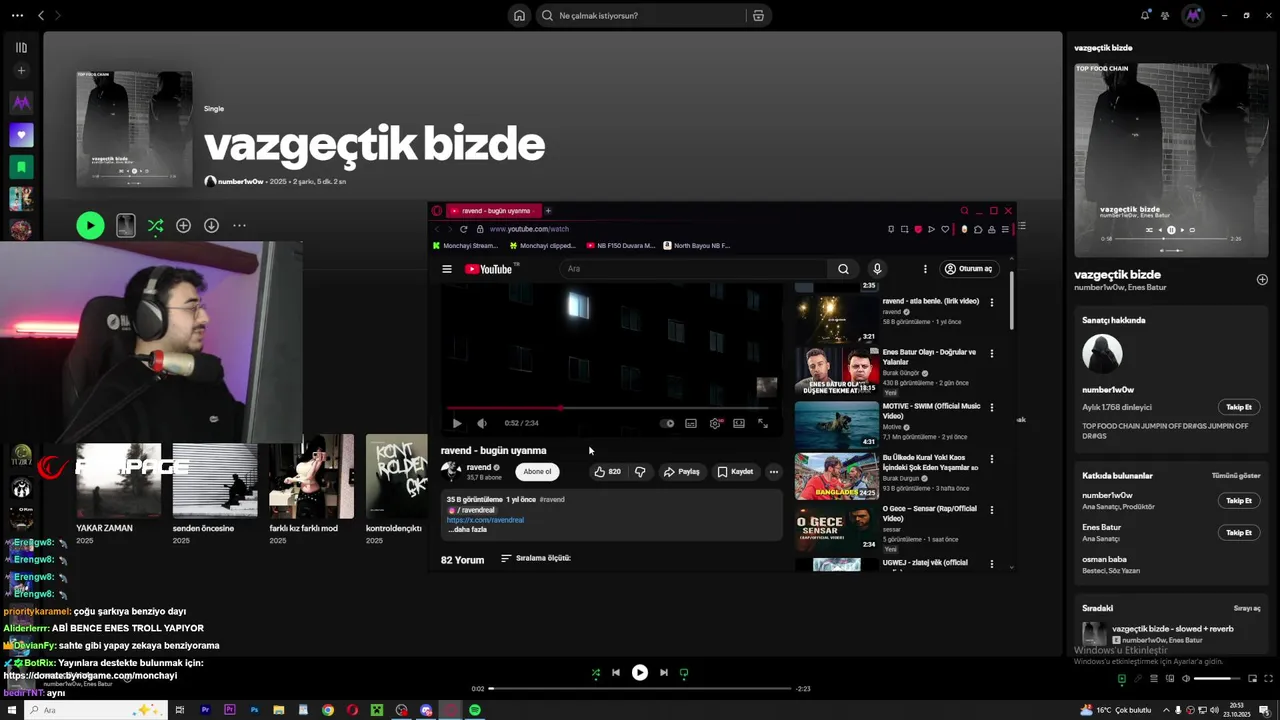The width and height of the screenshot is (1280, 720).
Task: Toggle YouTube autoplay switch
Action: pyautogui.click(x=667, y=423)
